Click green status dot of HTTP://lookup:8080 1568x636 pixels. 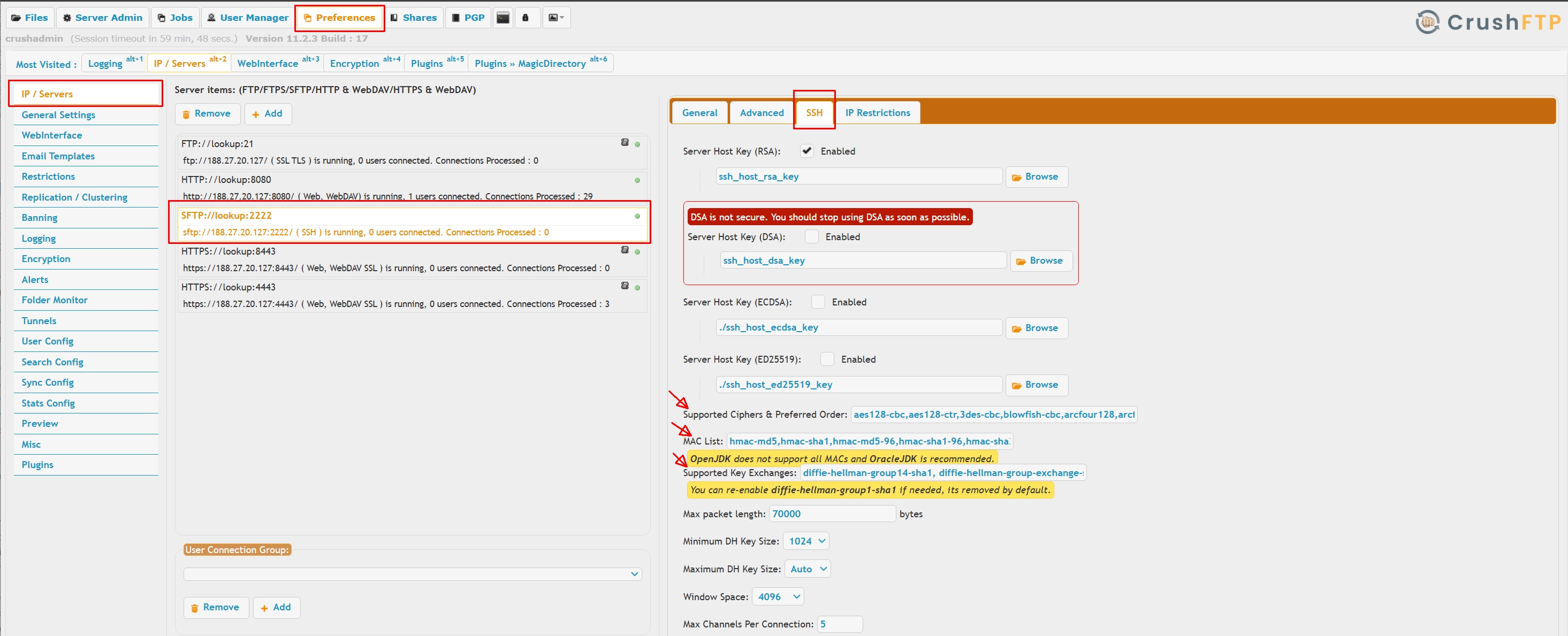tap(637, 180)
